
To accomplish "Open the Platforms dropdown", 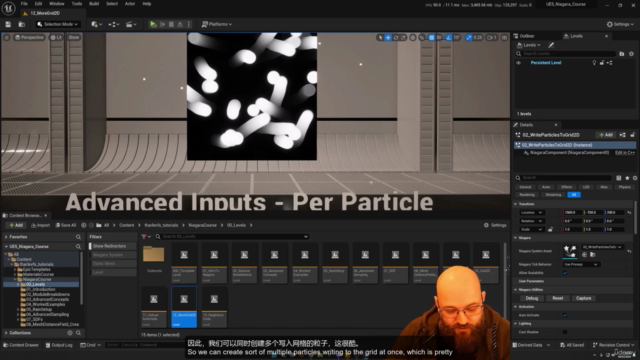I will (217, 24).
